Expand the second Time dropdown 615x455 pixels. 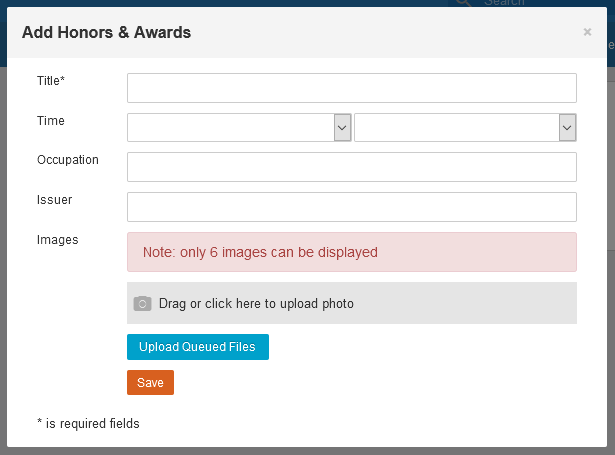(465, 127)
